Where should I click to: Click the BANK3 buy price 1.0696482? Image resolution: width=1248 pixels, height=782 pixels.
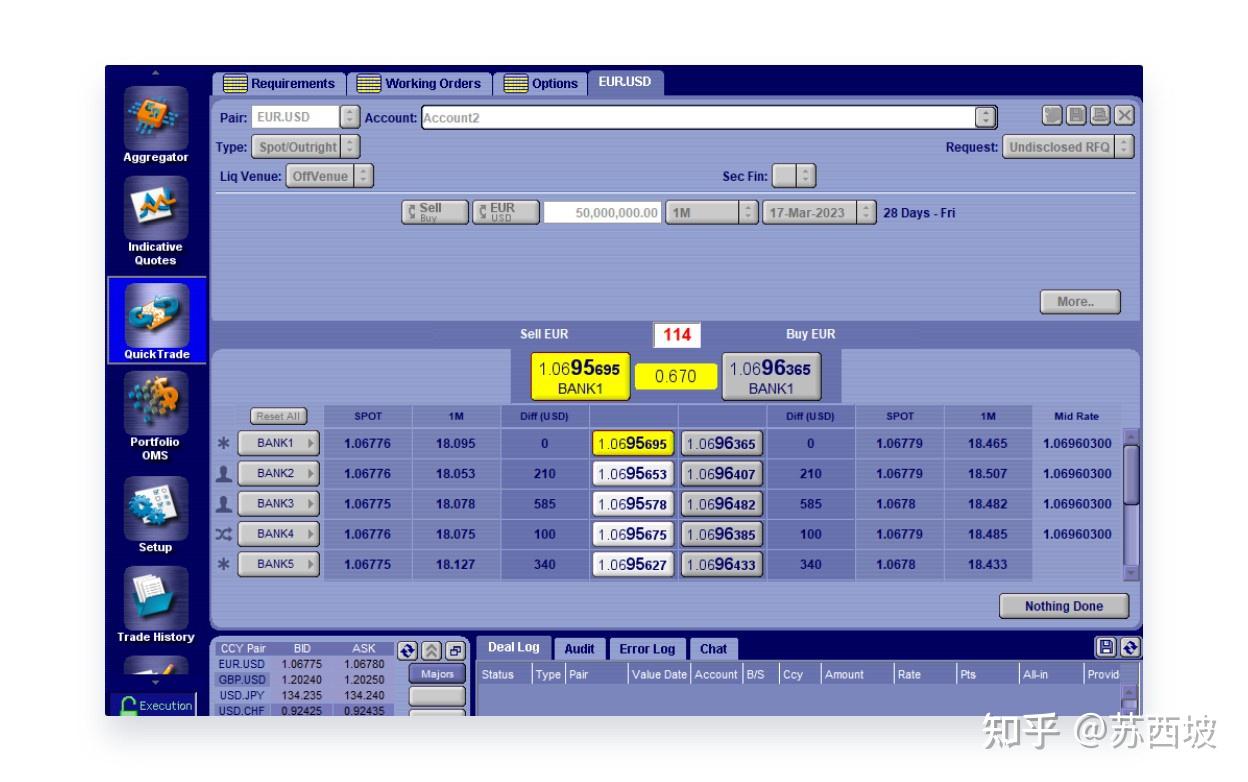pos(722,504)
